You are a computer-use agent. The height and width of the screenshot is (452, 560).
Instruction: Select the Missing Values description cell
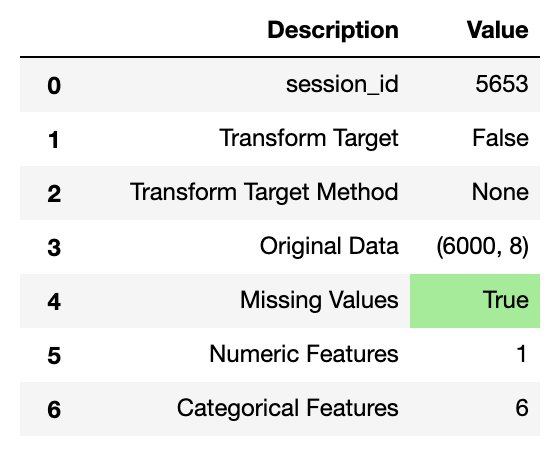click(319, 300)
